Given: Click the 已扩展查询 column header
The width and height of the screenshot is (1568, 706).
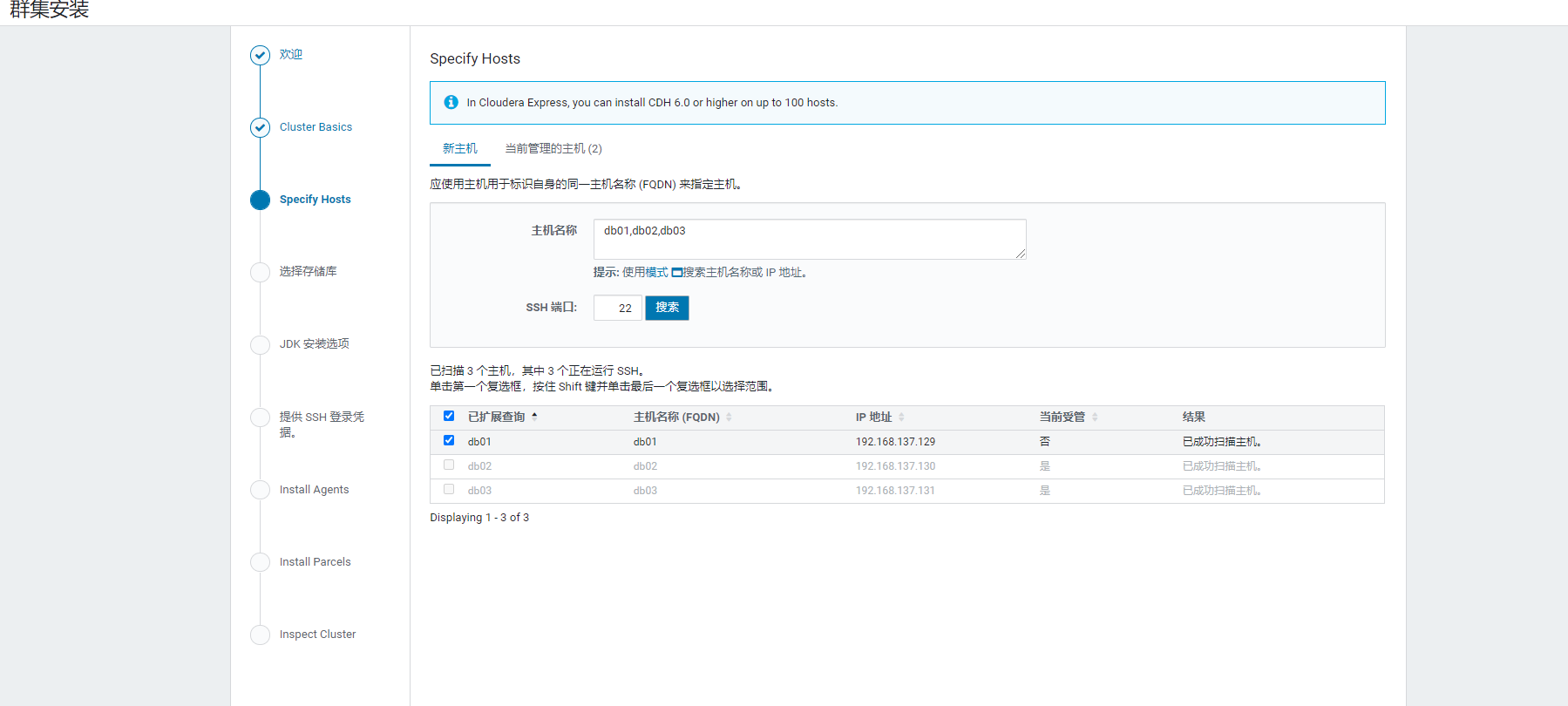Looking at the screenshot, I should coord(497,417).
